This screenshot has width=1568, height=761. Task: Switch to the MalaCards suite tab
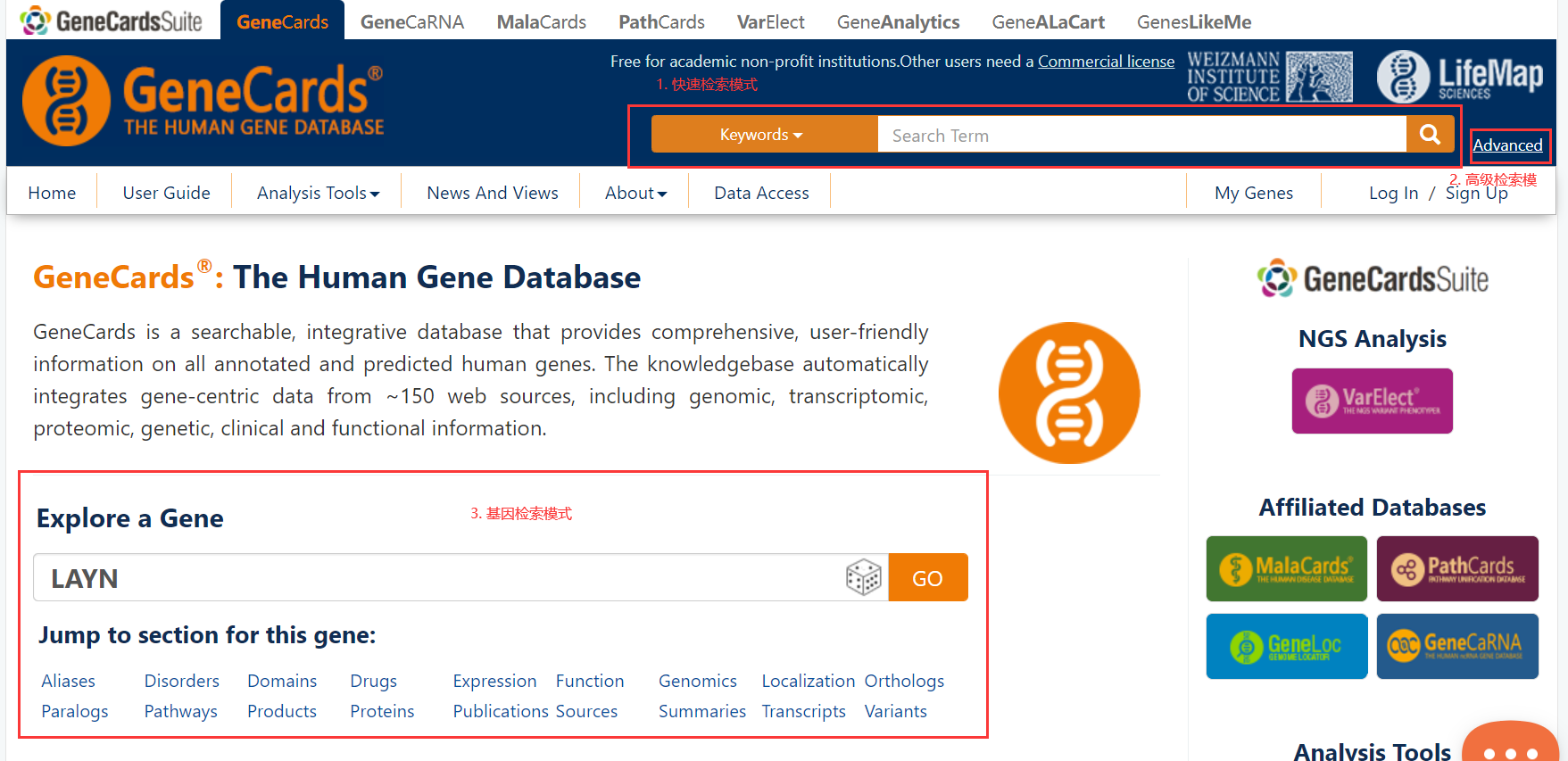coord(541,21)
